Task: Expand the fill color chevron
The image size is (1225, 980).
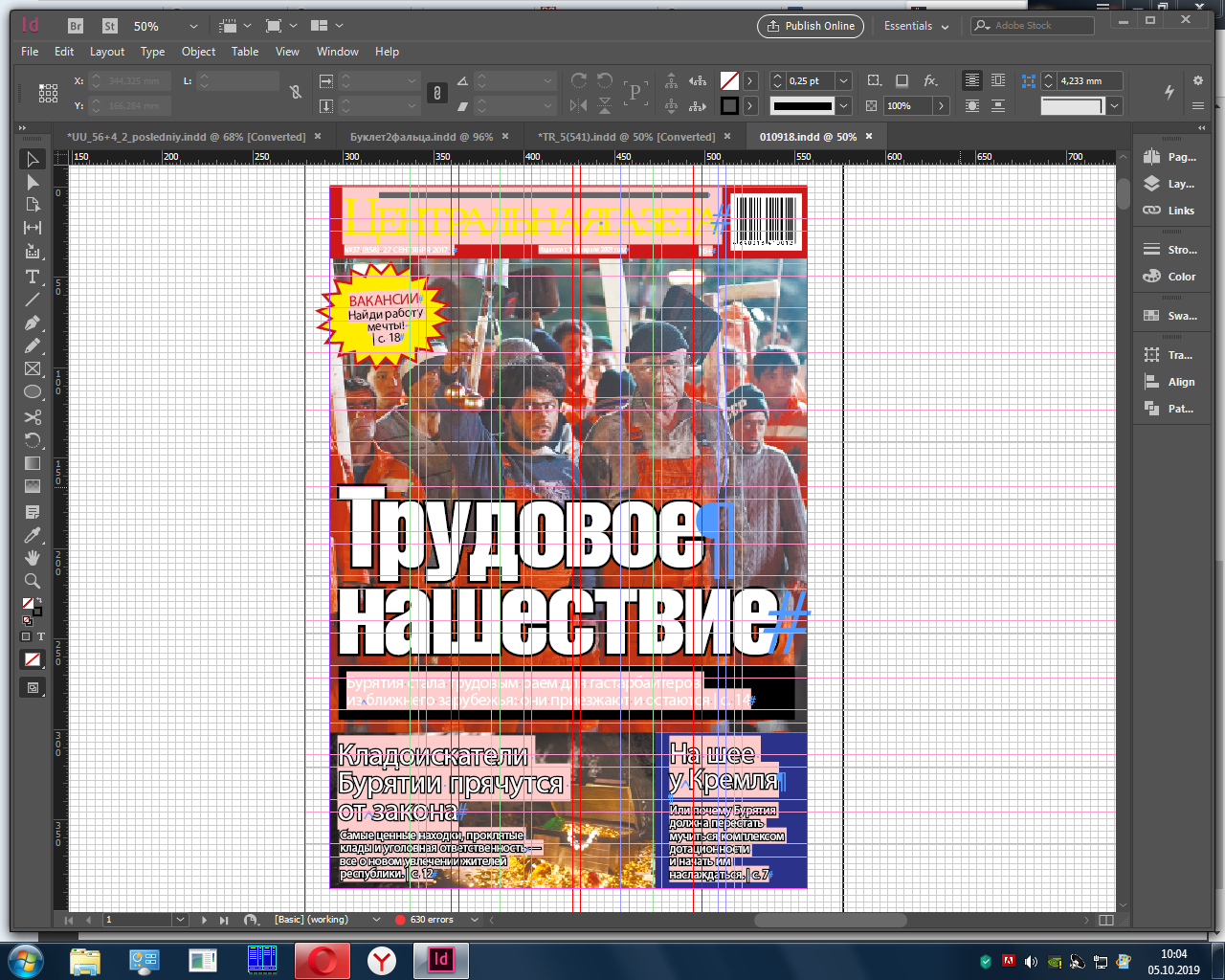Action: [x=750, y=81]
